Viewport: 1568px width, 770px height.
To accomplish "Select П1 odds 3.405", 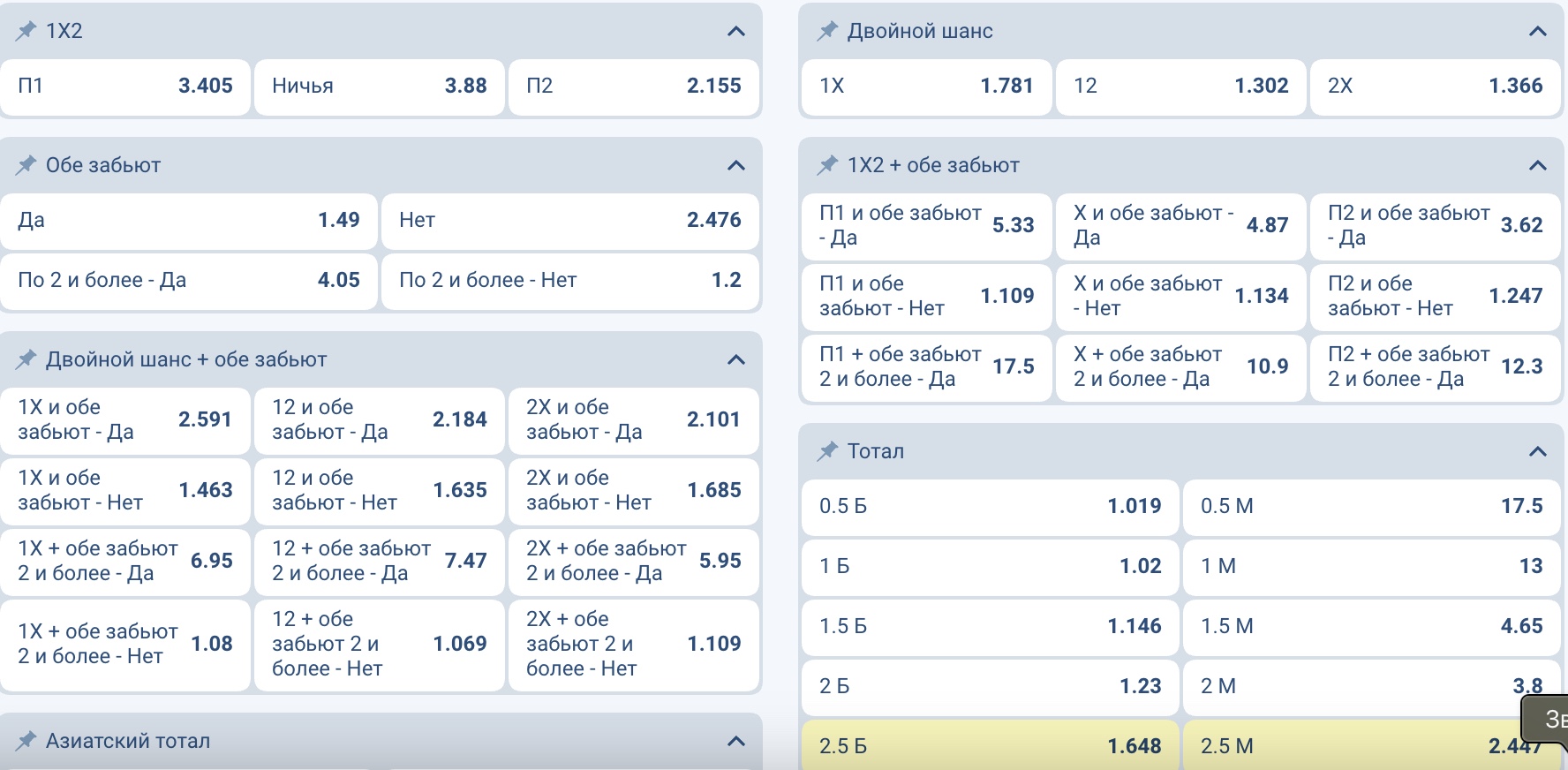I will (125, 87).
